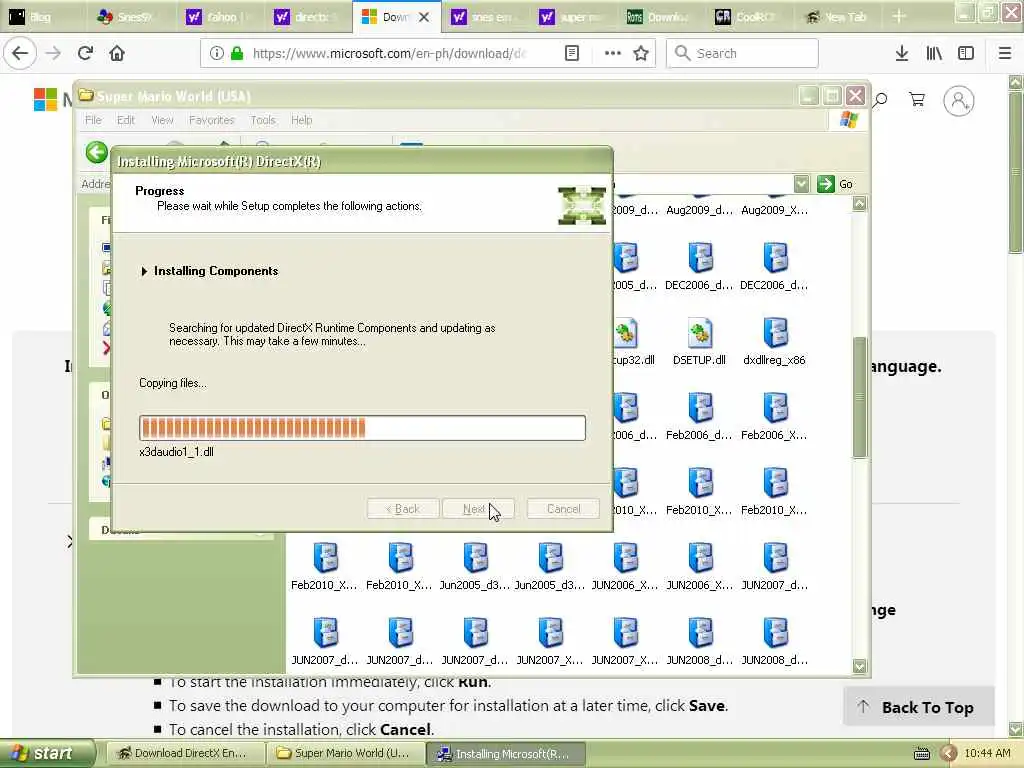Switch to Snes9x browser tab
The image size is (1024, 768).
[129, 16]
